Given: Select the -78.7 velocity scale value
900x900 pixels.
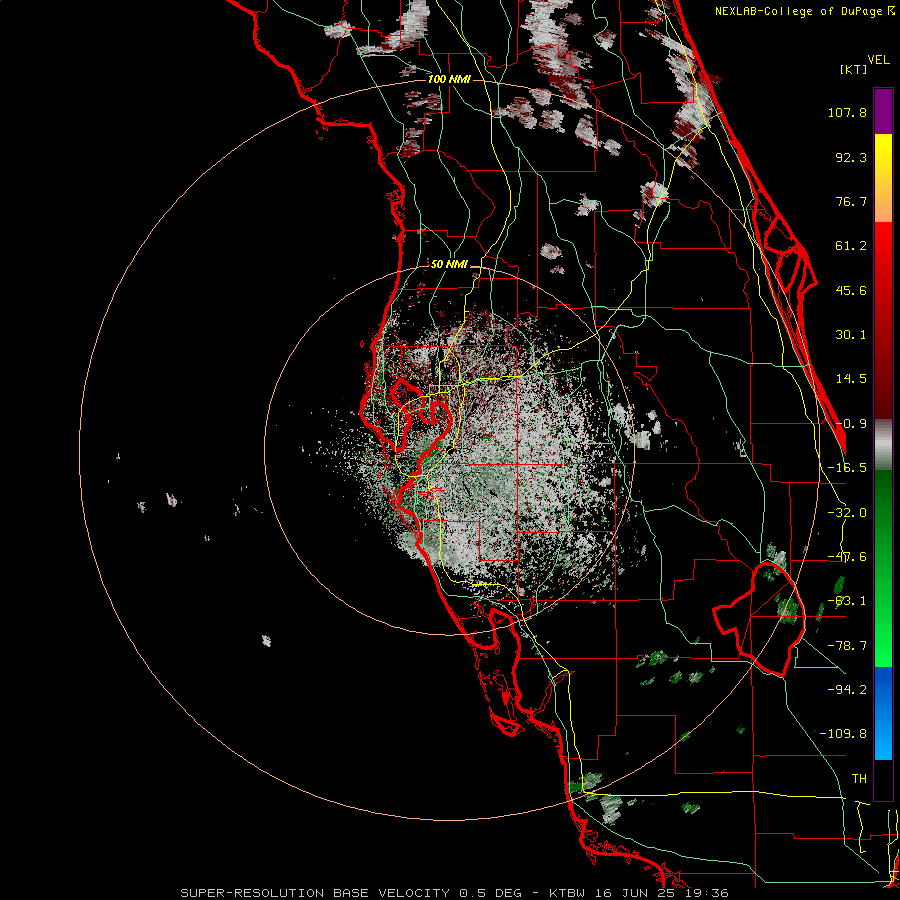Looking at the screenshot, I should click(x=847, y=646).
